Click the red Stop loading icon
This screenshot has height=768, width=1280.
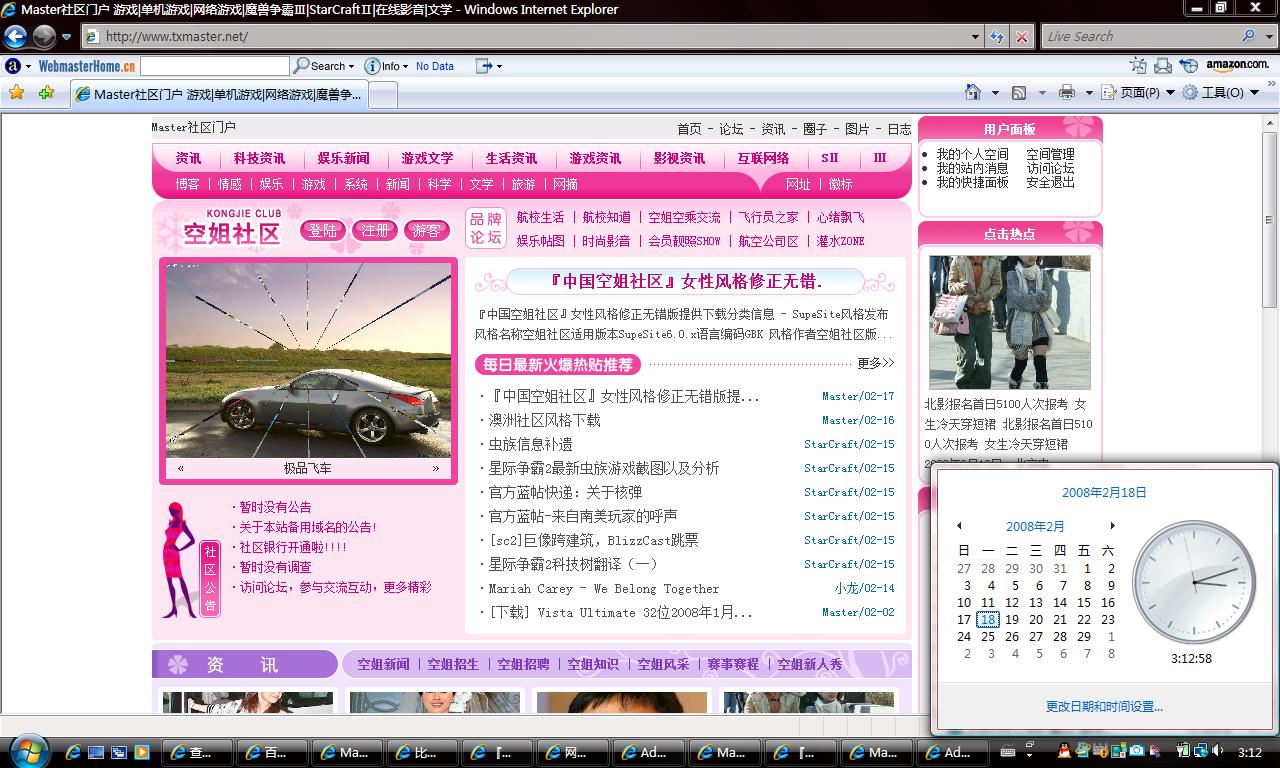[x=1021, y=37]
